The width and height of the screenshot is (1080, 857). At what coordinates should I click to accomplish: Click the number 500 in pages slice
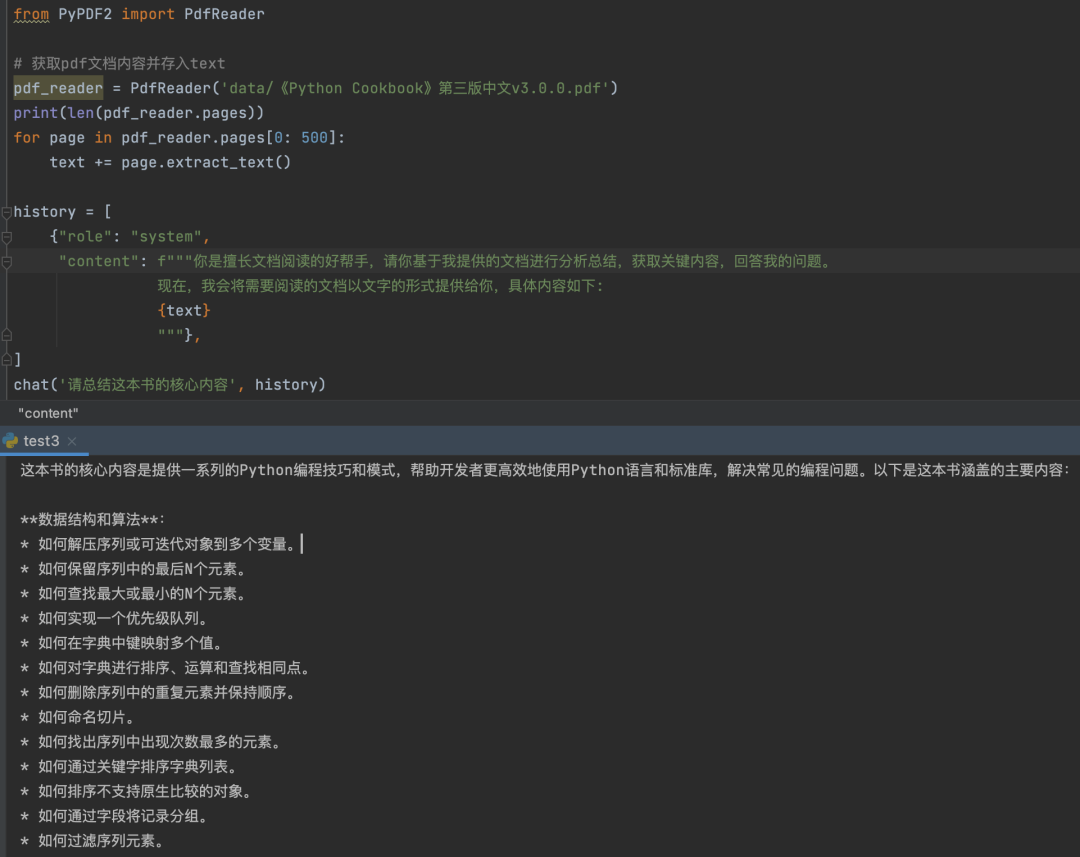(314, 138)
